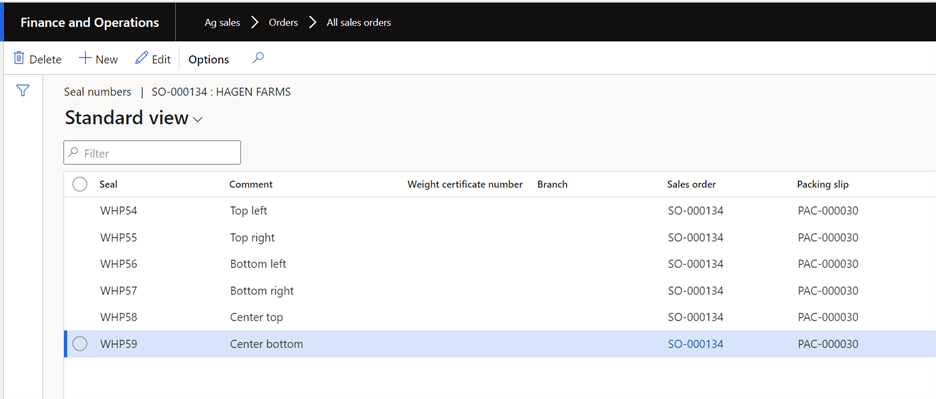Click the 'Top right' comment cell
The image size is (936, 399).
click(x=253, y=238)
